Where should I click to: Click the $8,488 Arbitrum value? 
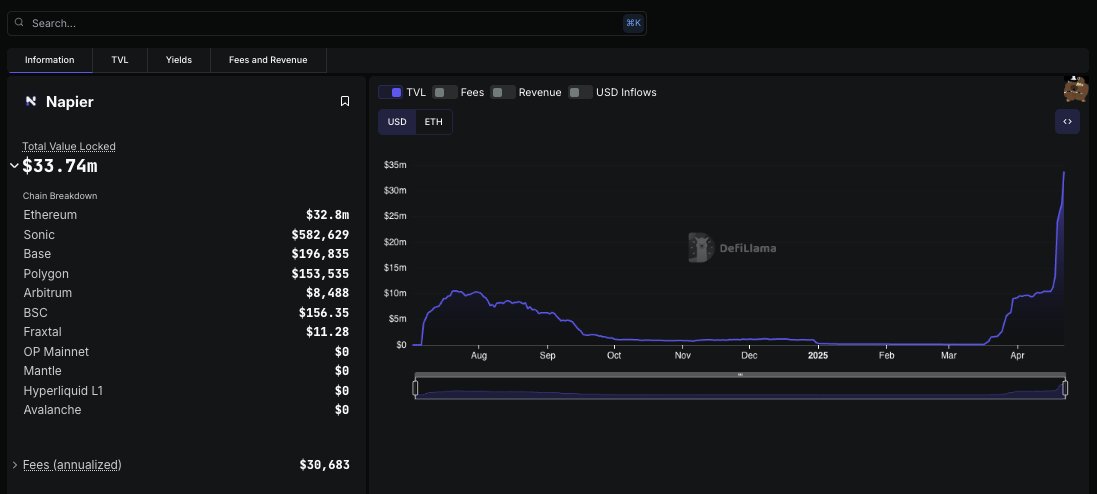point(327,293)
